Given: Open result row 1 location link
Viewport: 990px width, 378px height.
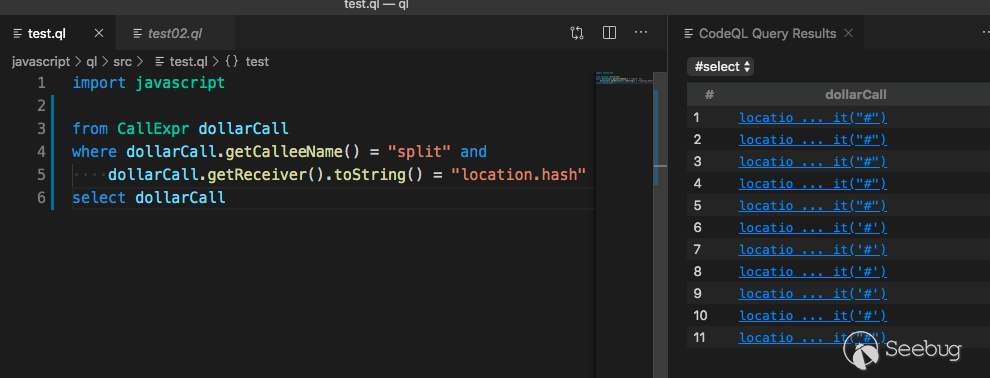Looking at the screenshot, I should click(x=813, y=117).
